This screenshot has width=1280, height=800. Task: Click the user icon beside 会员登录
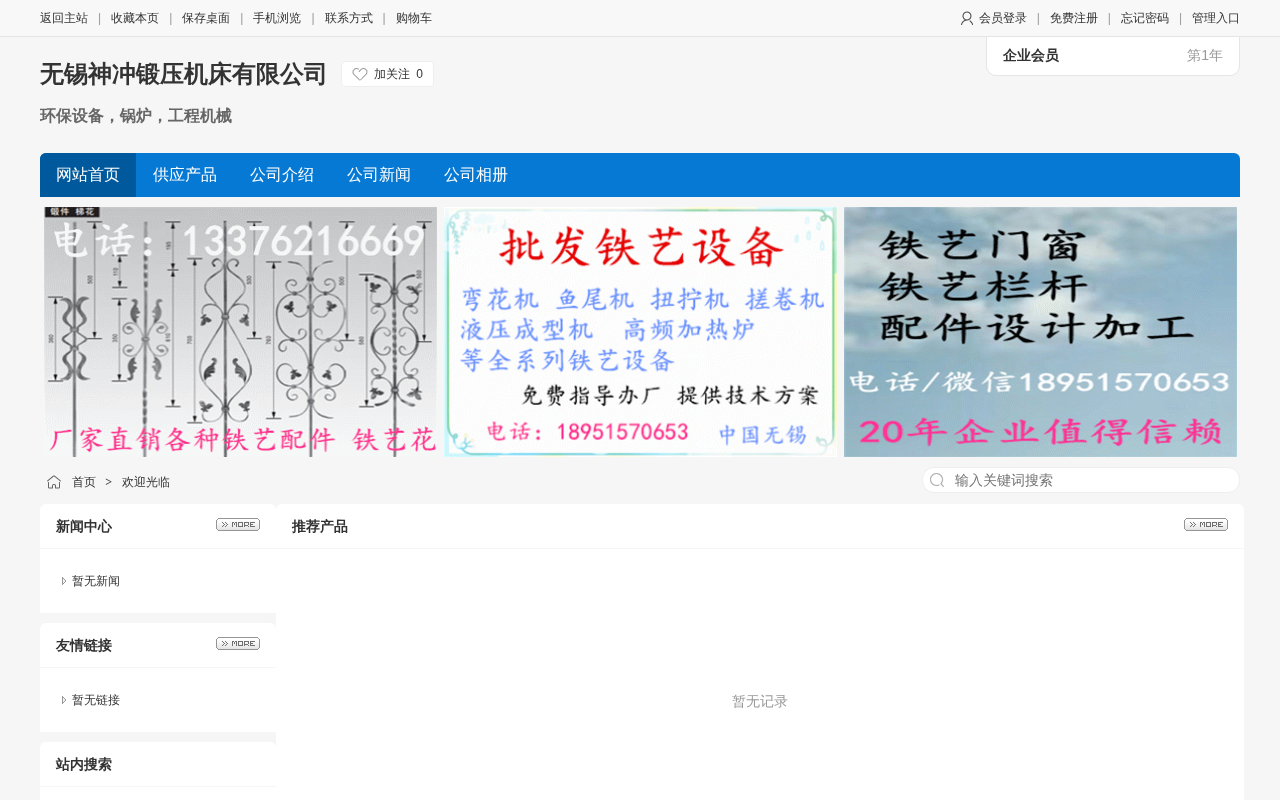[967, 18]
